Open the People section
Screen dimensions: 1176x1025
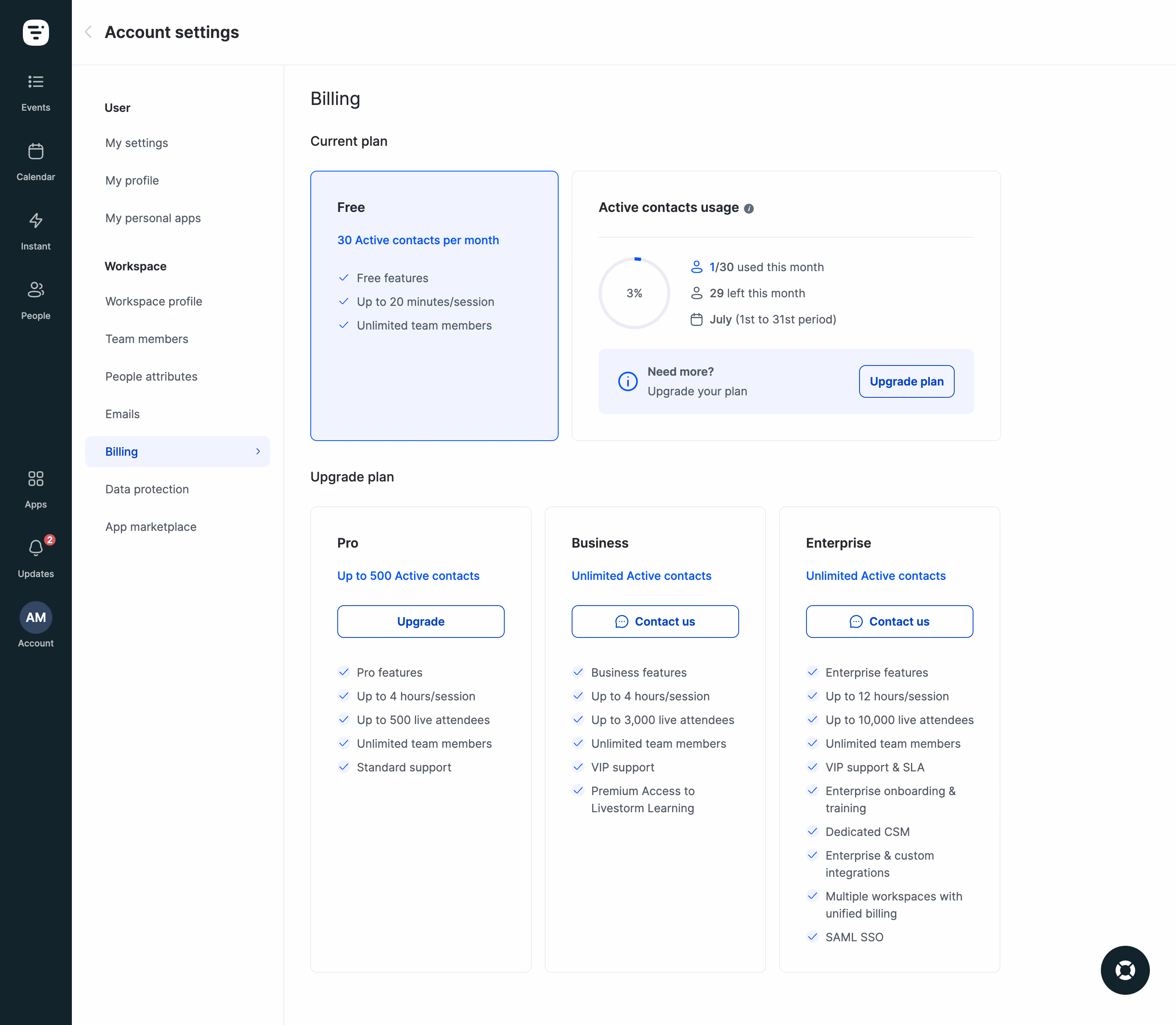coord(36,301)
